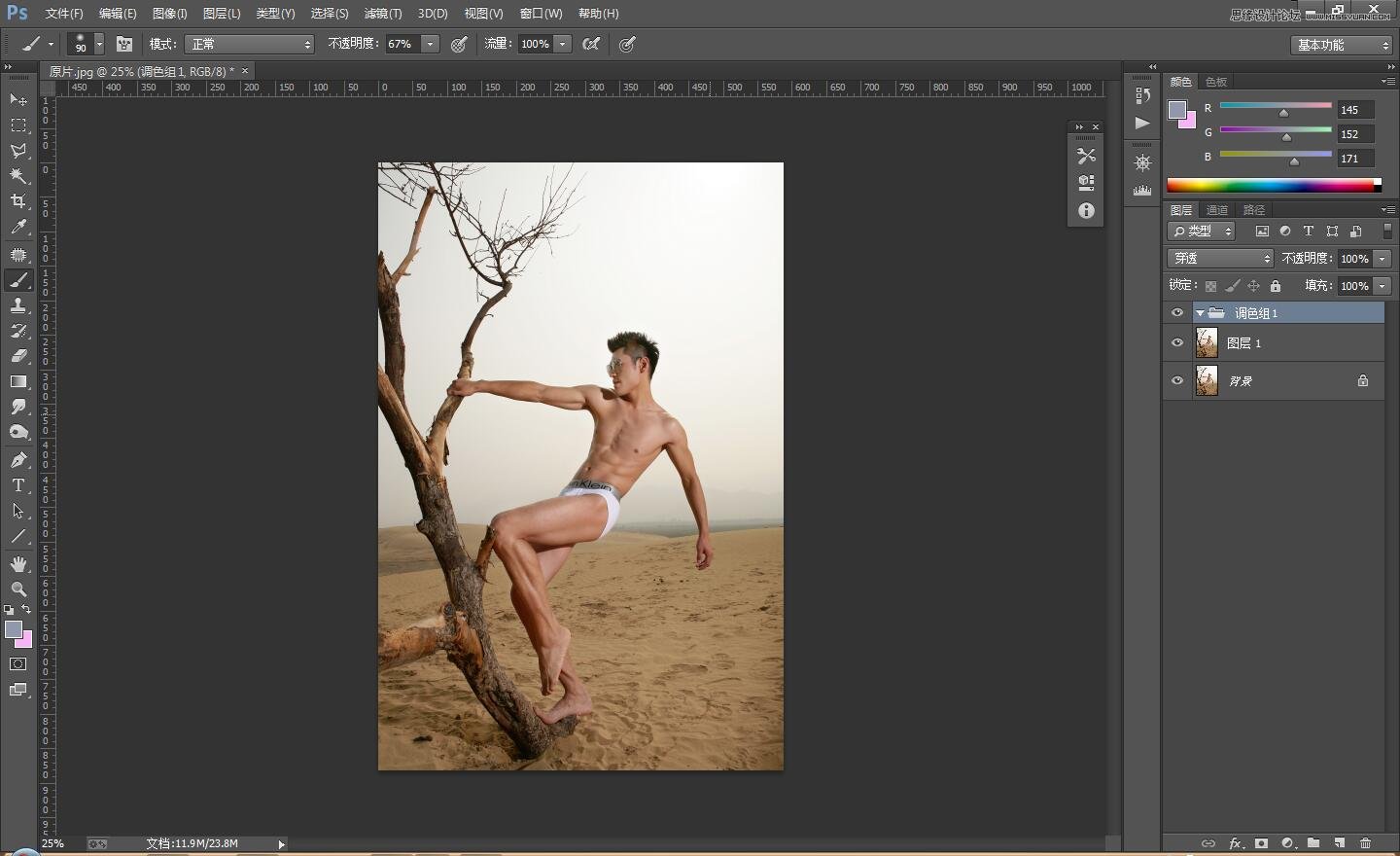Change the screen mode
Screen dimensions: 1400x856
click(x=18, y=690)
